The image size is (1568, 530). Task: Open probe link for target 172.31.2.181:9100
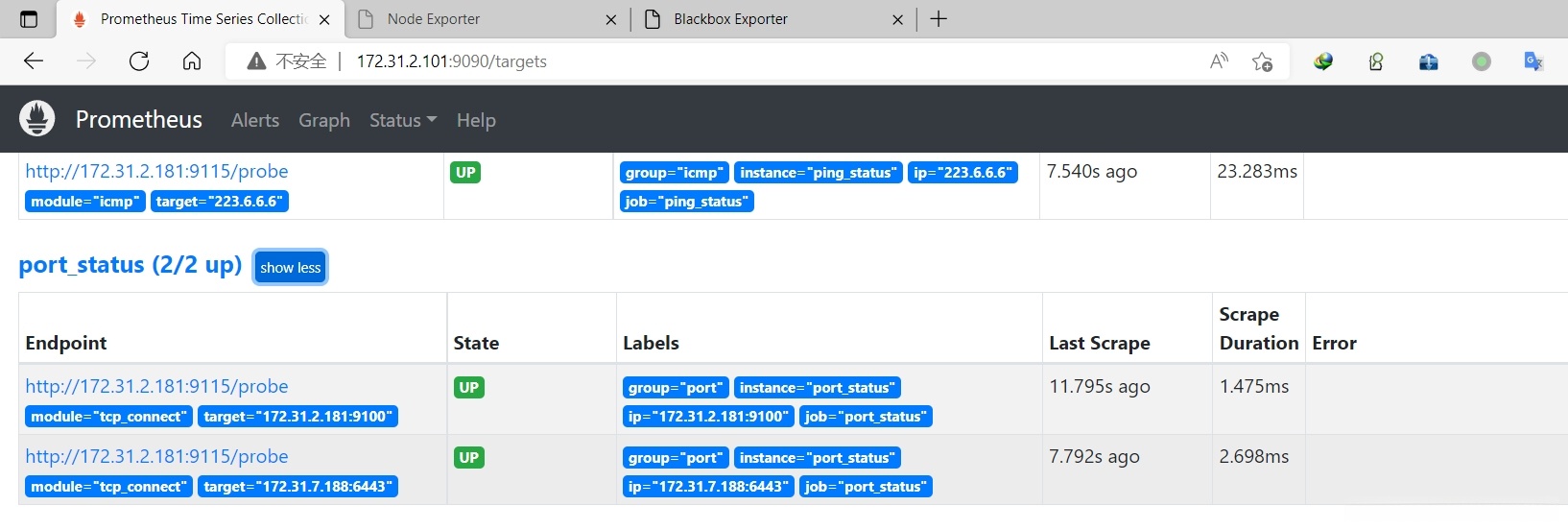click(x=156, y=386)
